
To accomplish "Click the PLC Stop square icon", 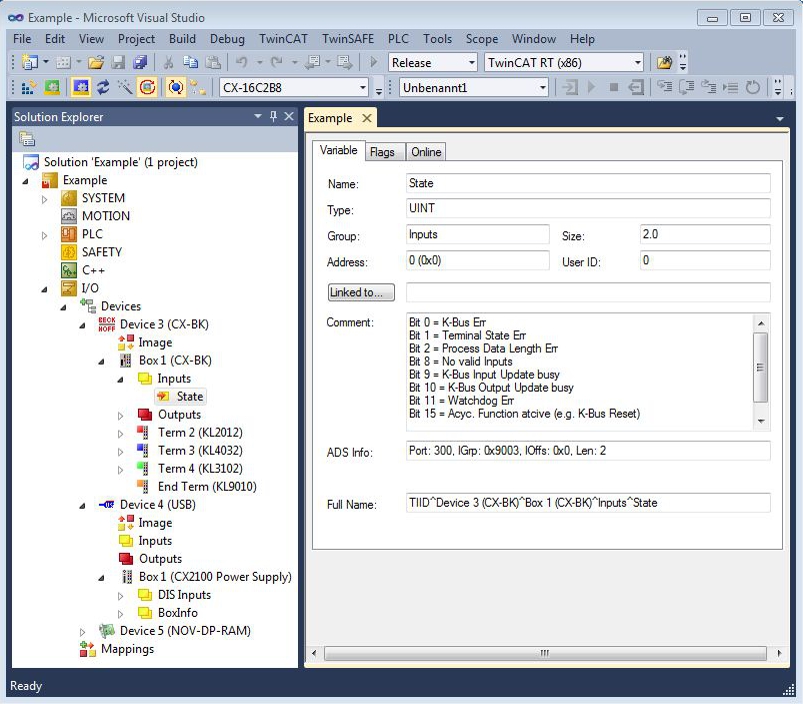I will 614,88.
